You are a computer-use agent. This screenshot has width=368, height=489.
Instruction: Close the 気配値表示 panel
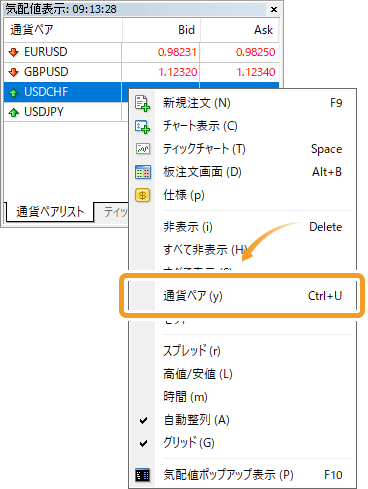tap(274, 9)
